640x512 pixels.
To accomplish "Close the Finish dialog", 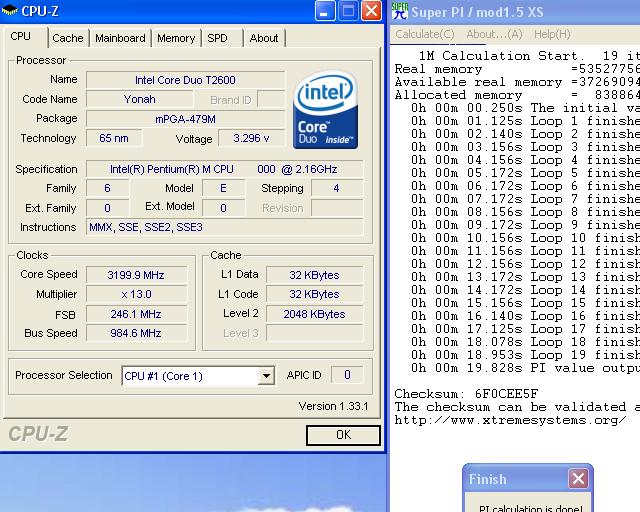I will [578, 478].
